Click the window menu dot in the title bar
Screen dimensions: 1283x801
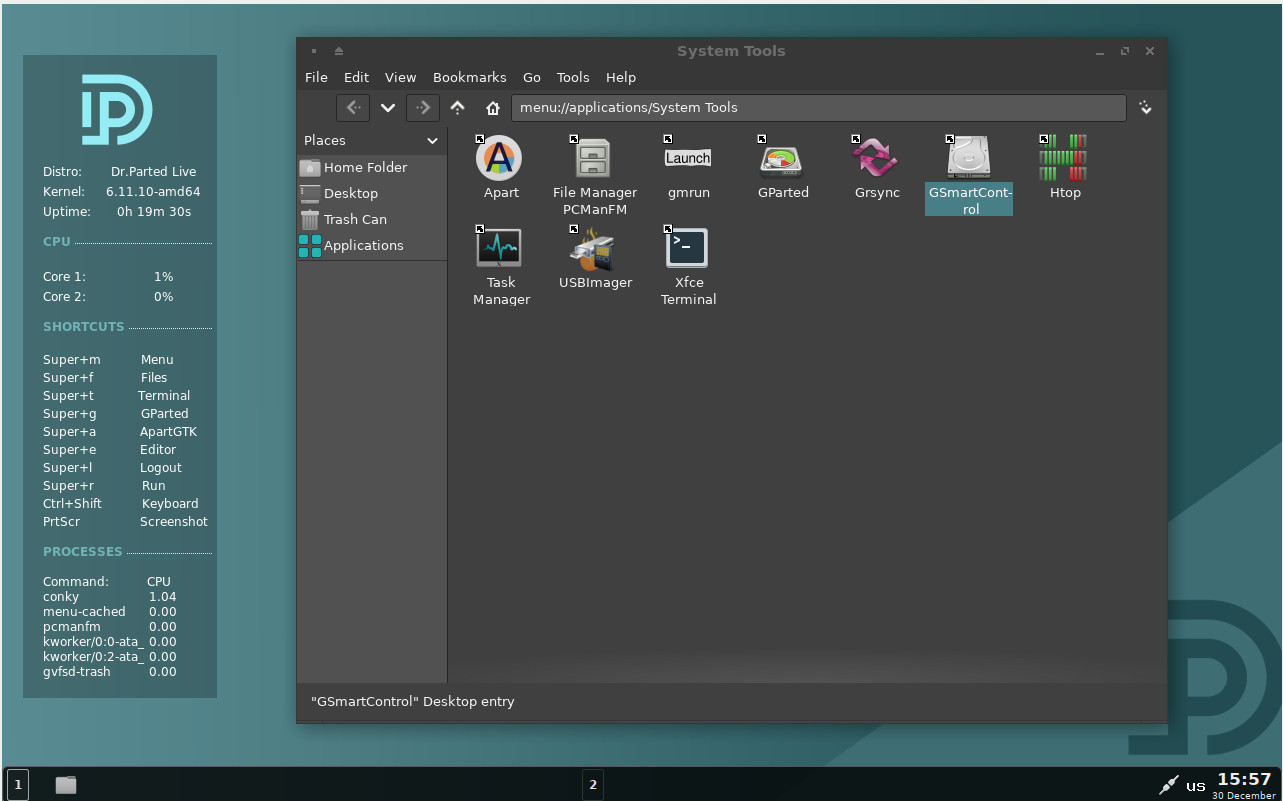(314, 51)
